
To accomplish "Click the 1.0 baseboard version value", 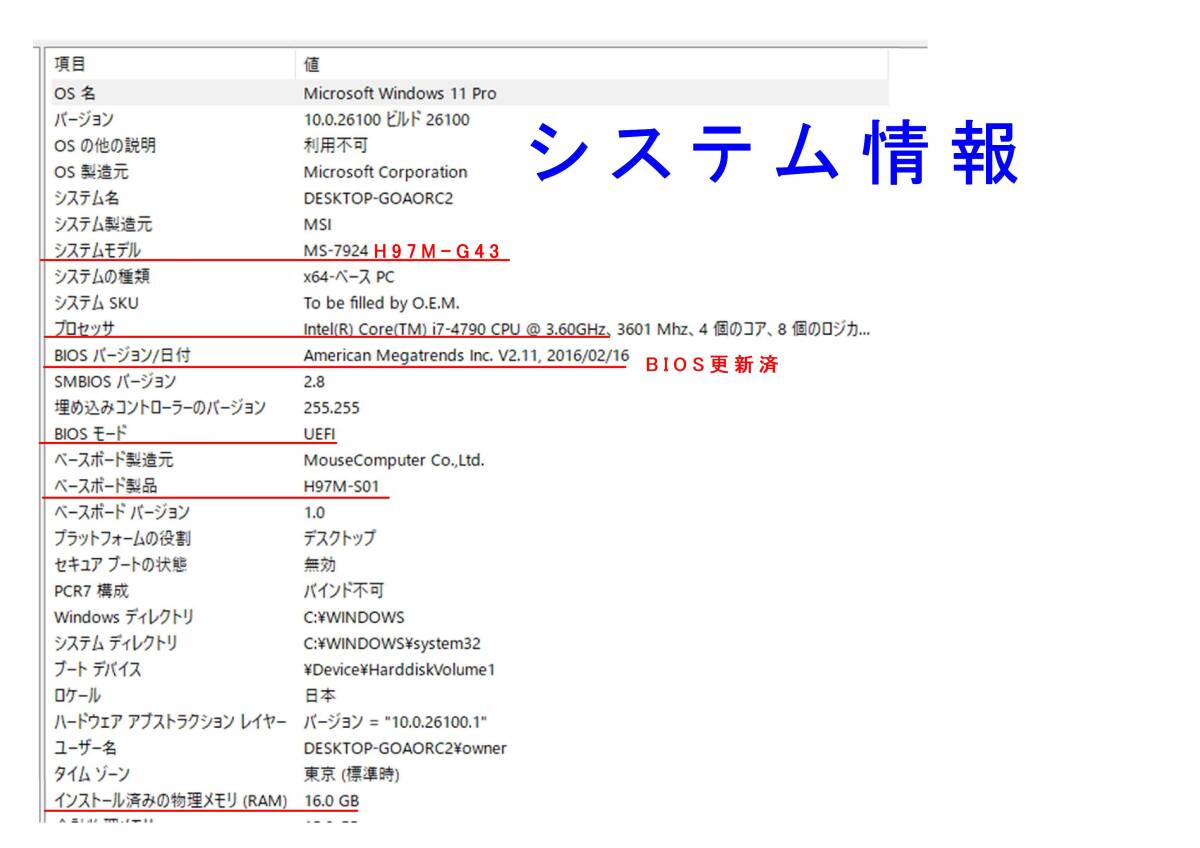I will pyautogui.click(x=314, y=512).
